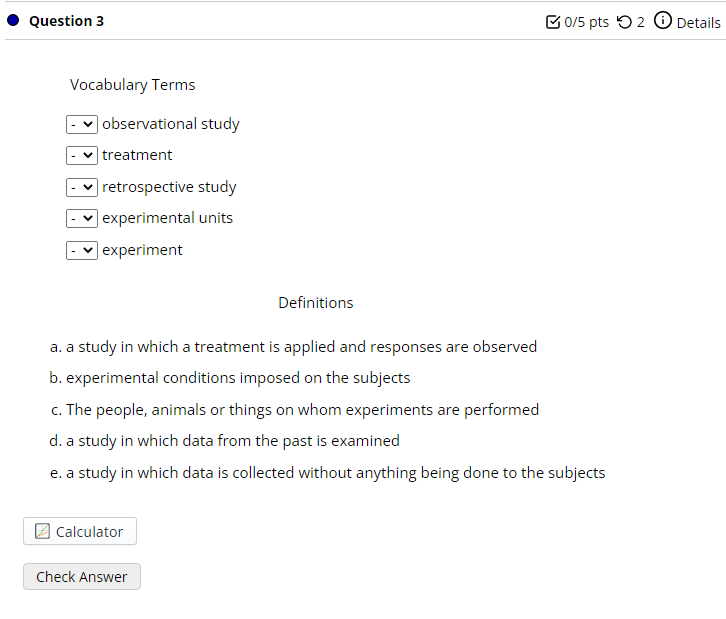Click the 0/5 pts score text
The width and height of the screenshot is (726, 619).
coord(586,22)
